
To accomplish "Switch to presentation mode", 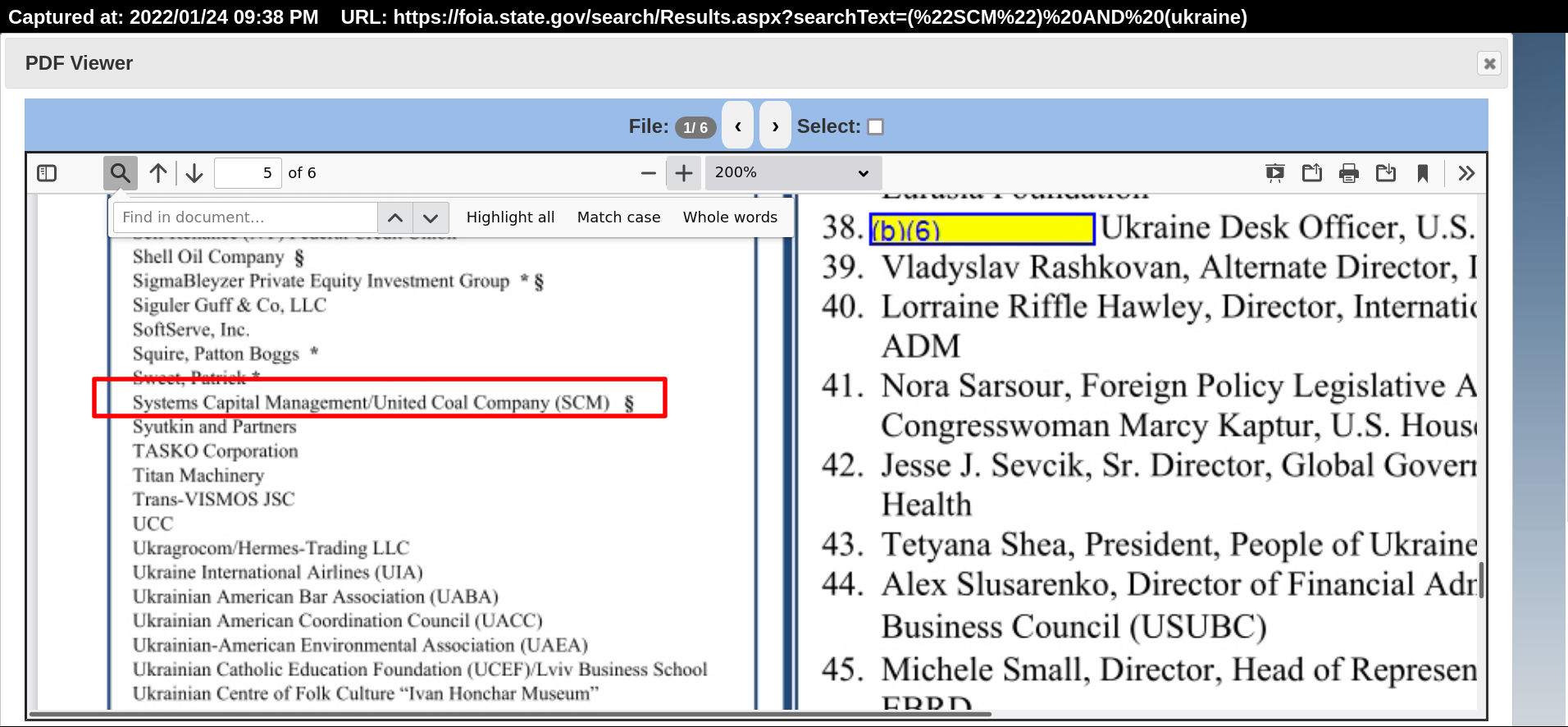I will pos(1275,173).
